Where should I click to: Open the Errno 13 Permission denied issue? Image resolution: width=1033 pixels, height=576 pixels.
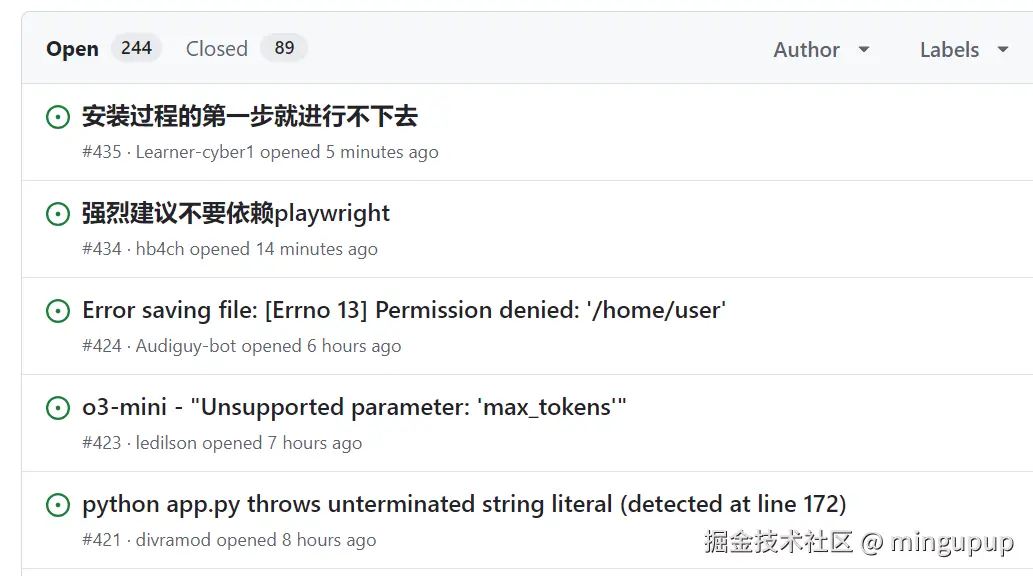pos(403,311)
